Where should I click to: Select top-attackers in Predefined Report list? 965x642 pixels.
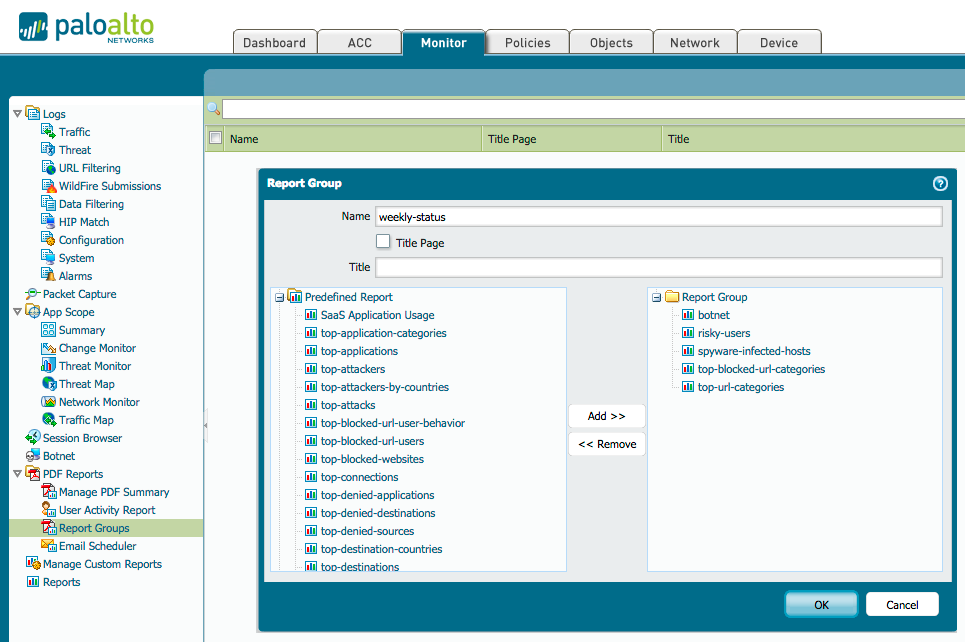click(x=352, y=369)
